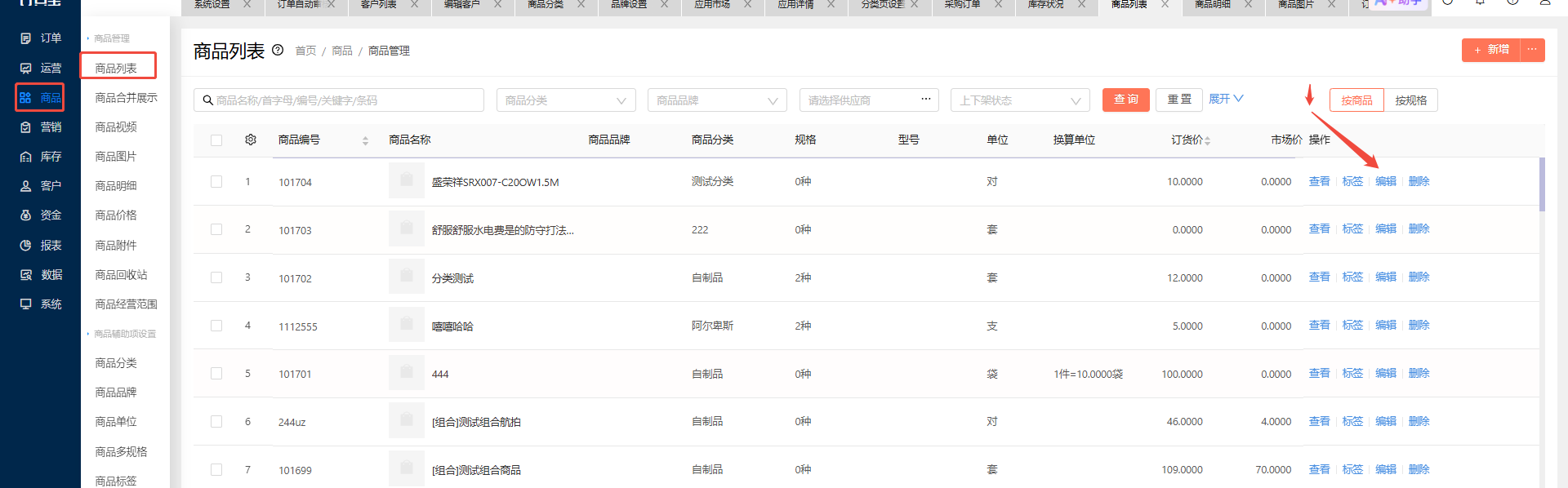Open the image thumbnail for product 244uz

[406, 421]
